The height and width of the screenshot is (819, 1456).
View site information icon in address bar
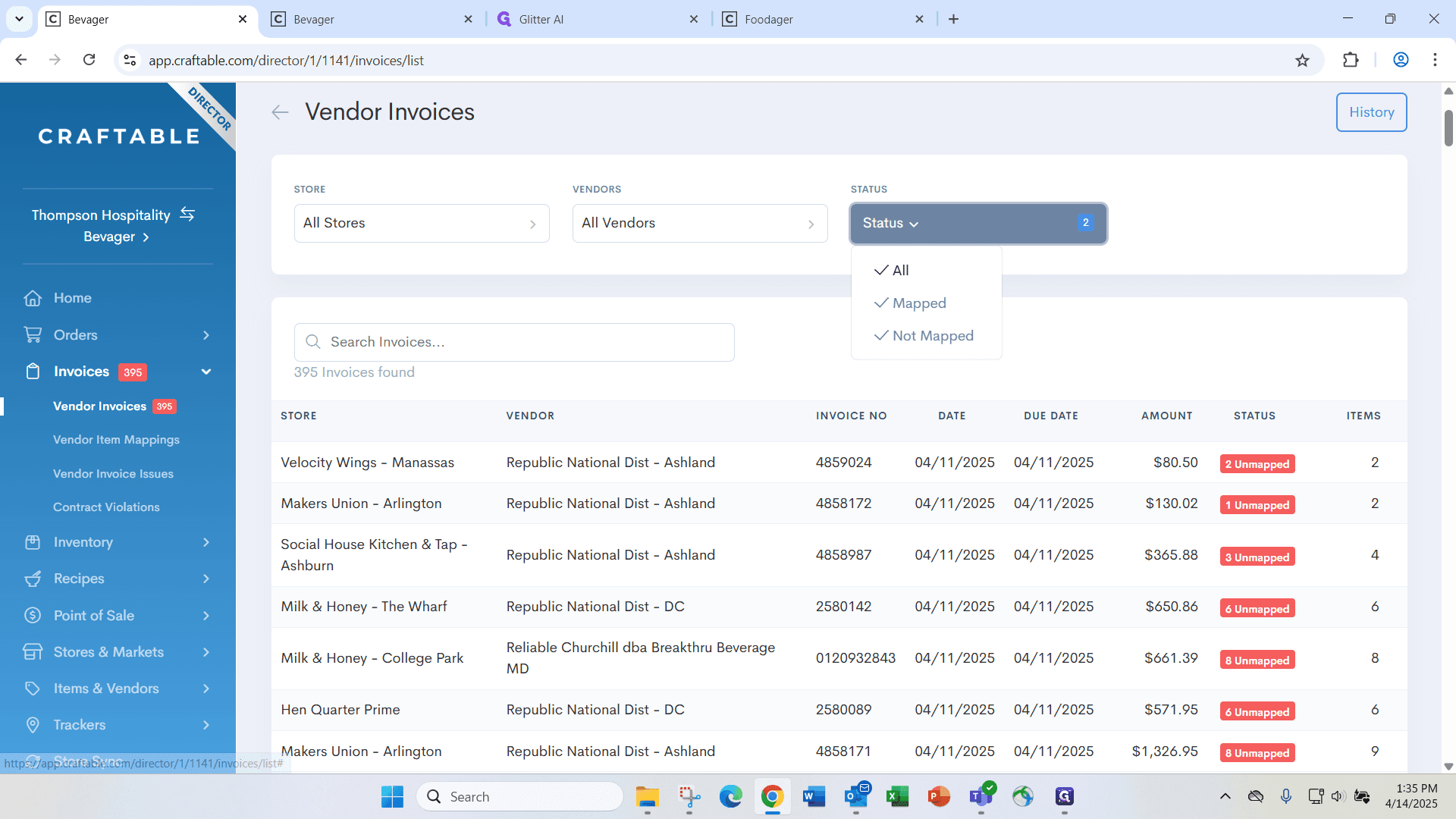(x=130, y=60)
